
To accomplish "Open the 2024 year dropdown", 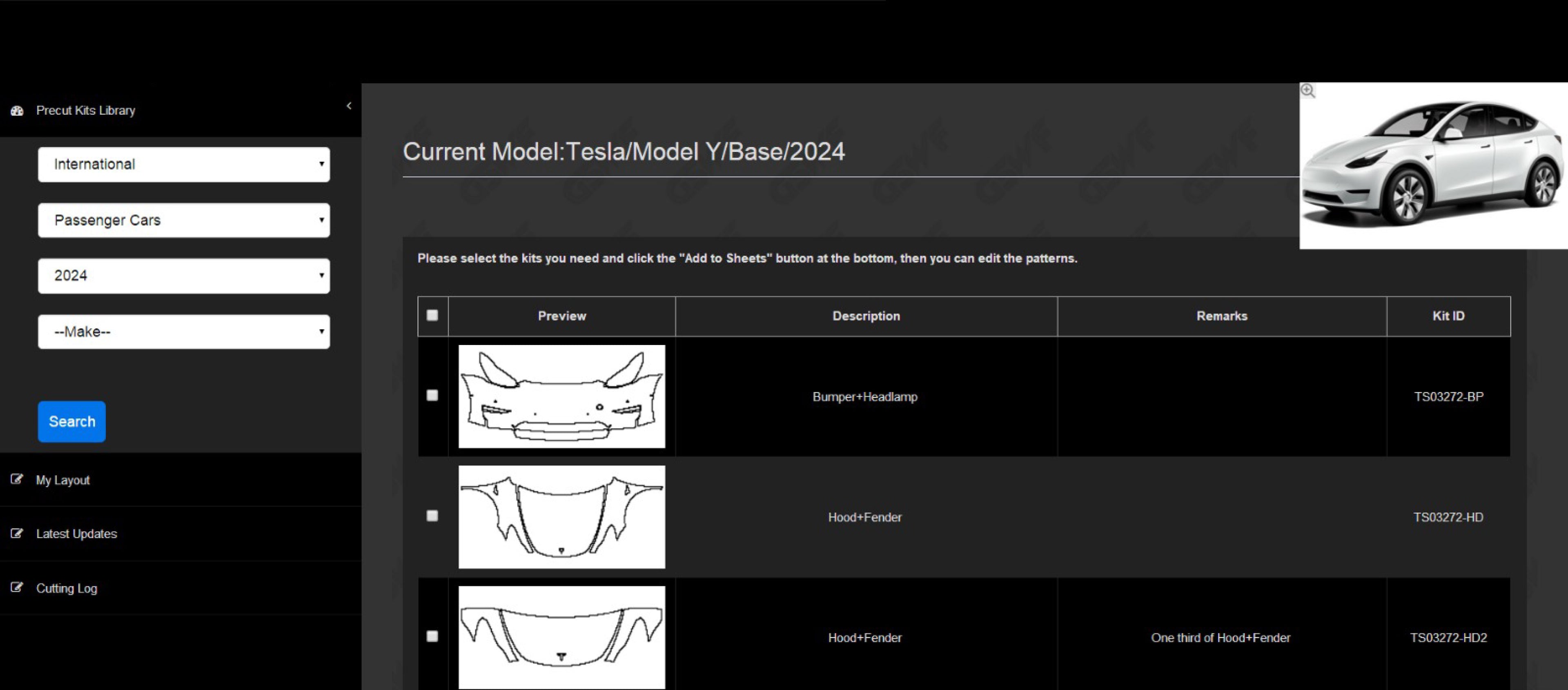I will tap(184, 276).
